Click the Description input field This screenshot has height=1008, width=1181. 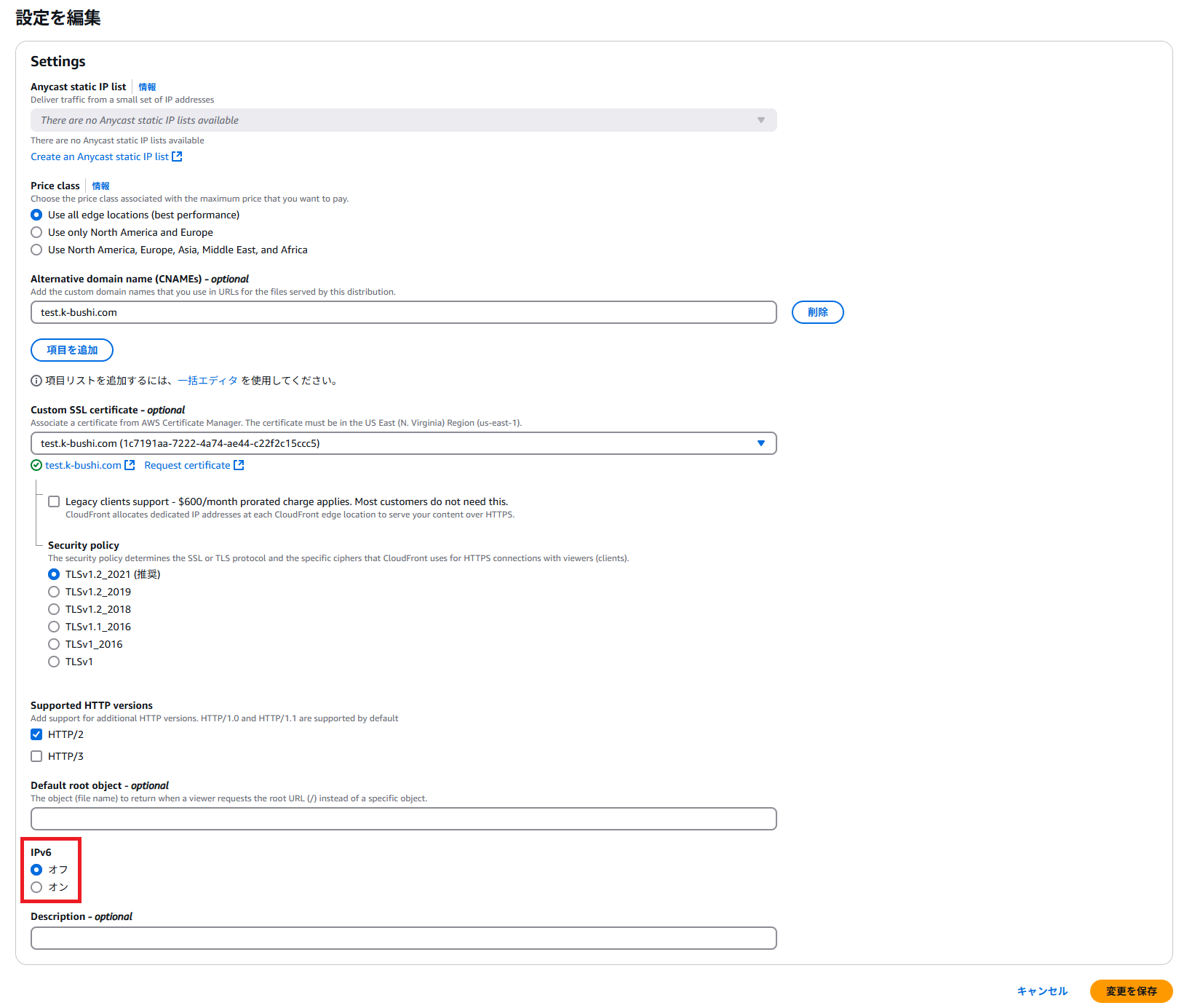click(x=404, y=938)
